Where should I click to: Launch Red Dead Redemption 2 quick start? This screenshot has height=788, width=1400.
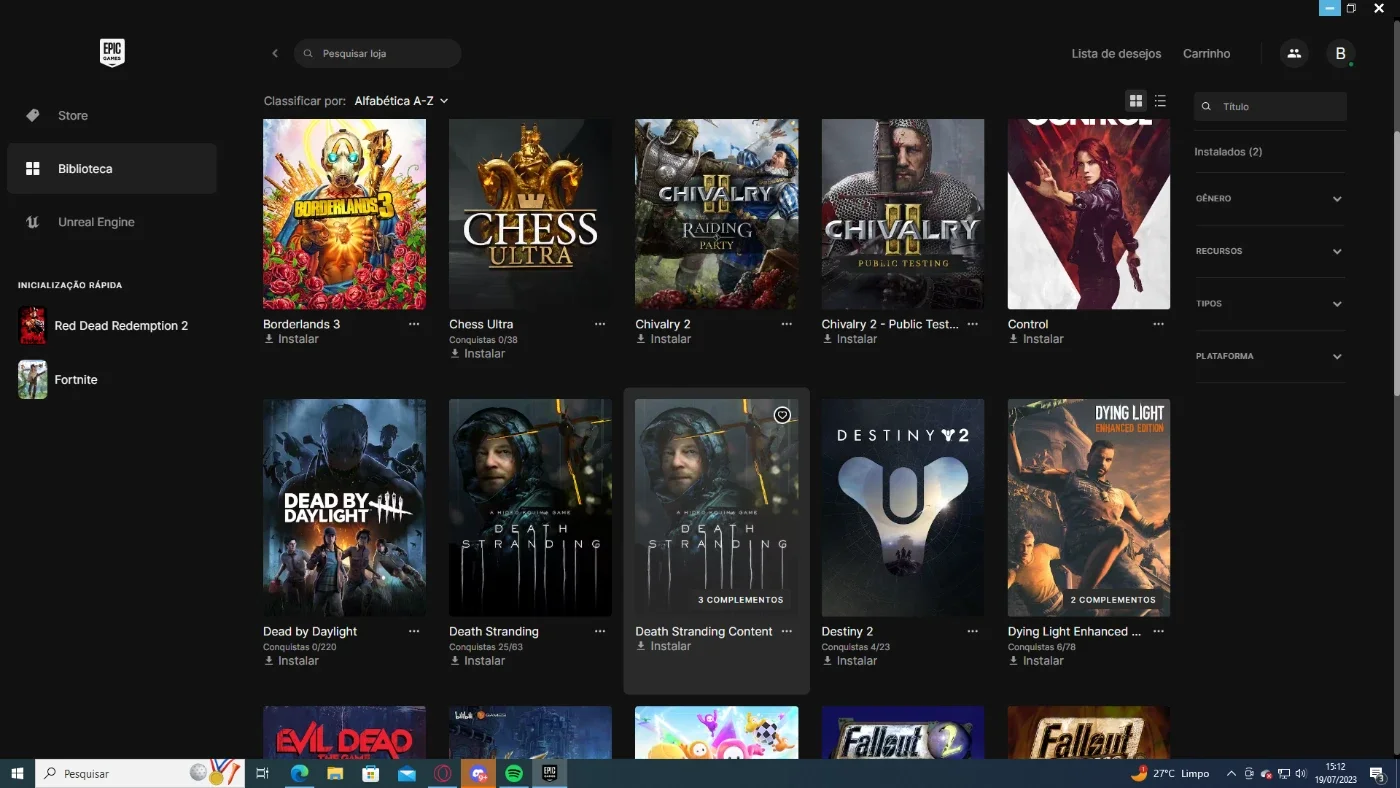click(x=111, y=326)
